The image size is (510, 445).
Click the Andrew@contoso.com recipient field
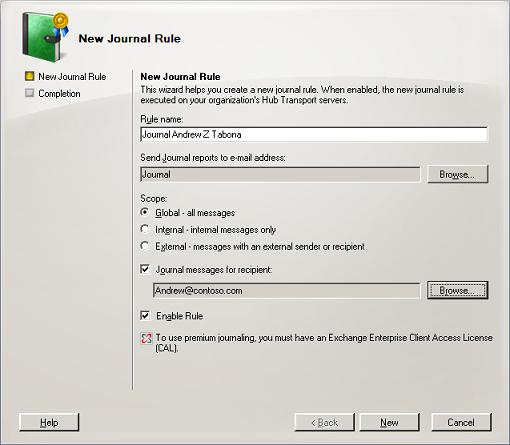[x=287, y=291]
